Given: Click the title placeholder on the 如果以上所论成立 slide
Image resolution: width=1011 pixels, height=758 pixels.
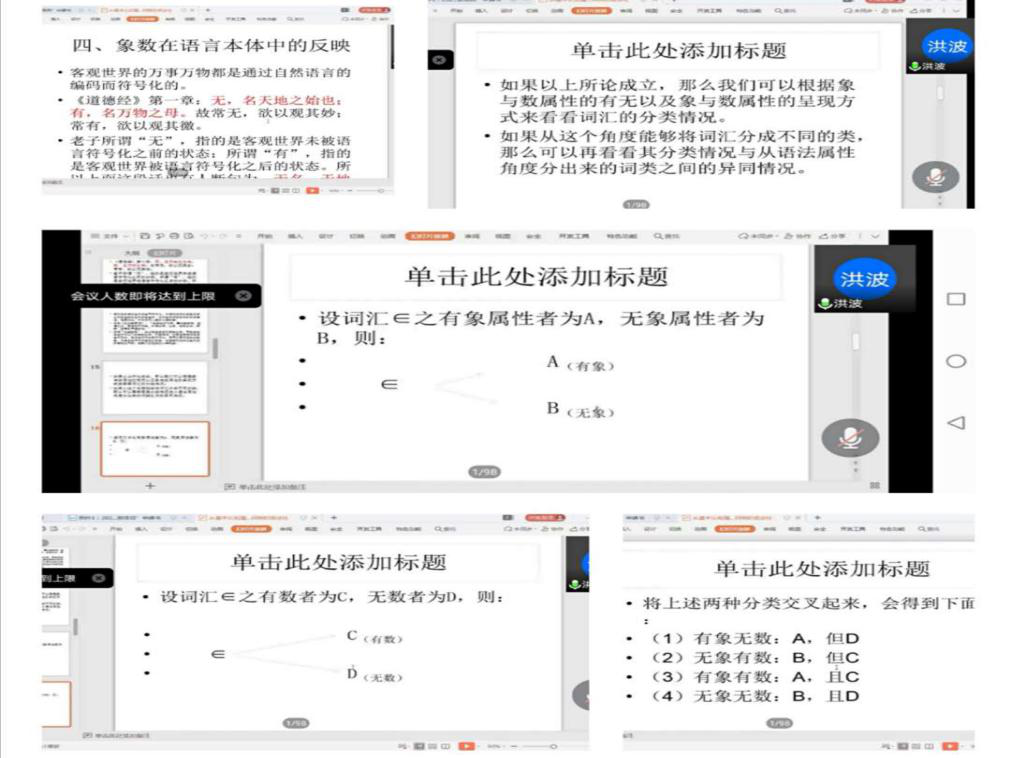Looking at the screenshot, I should click(x=678, y=50).
